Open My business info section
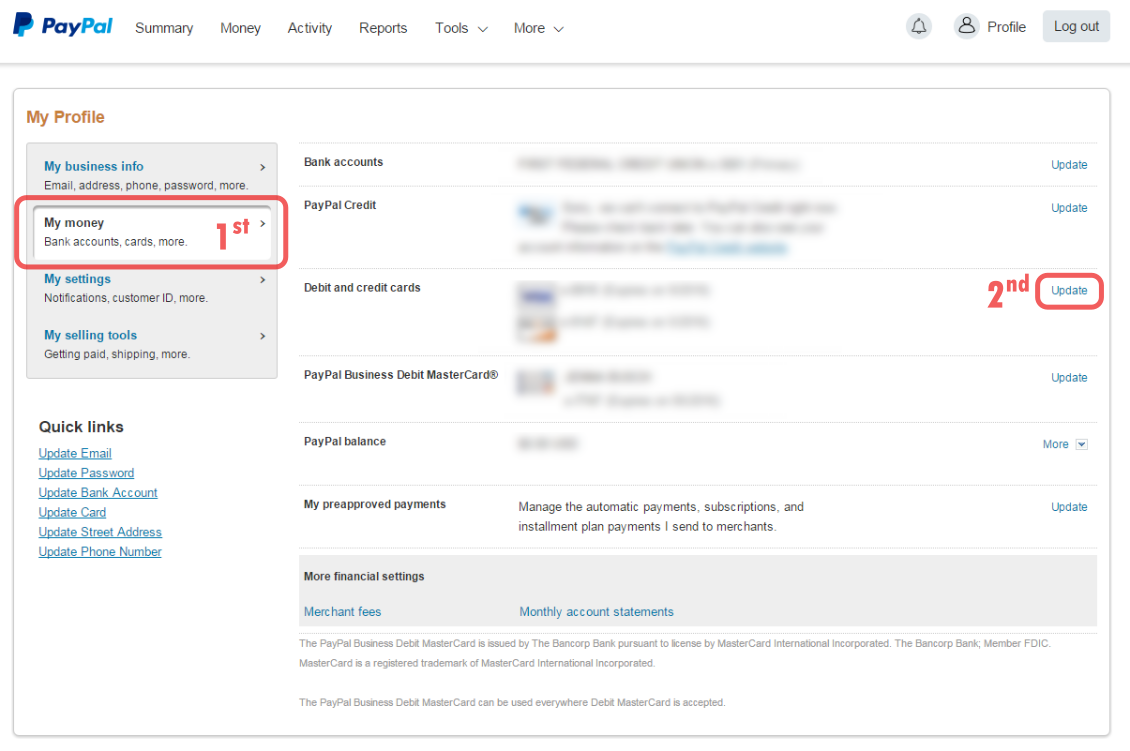 [x=151, y=175]
